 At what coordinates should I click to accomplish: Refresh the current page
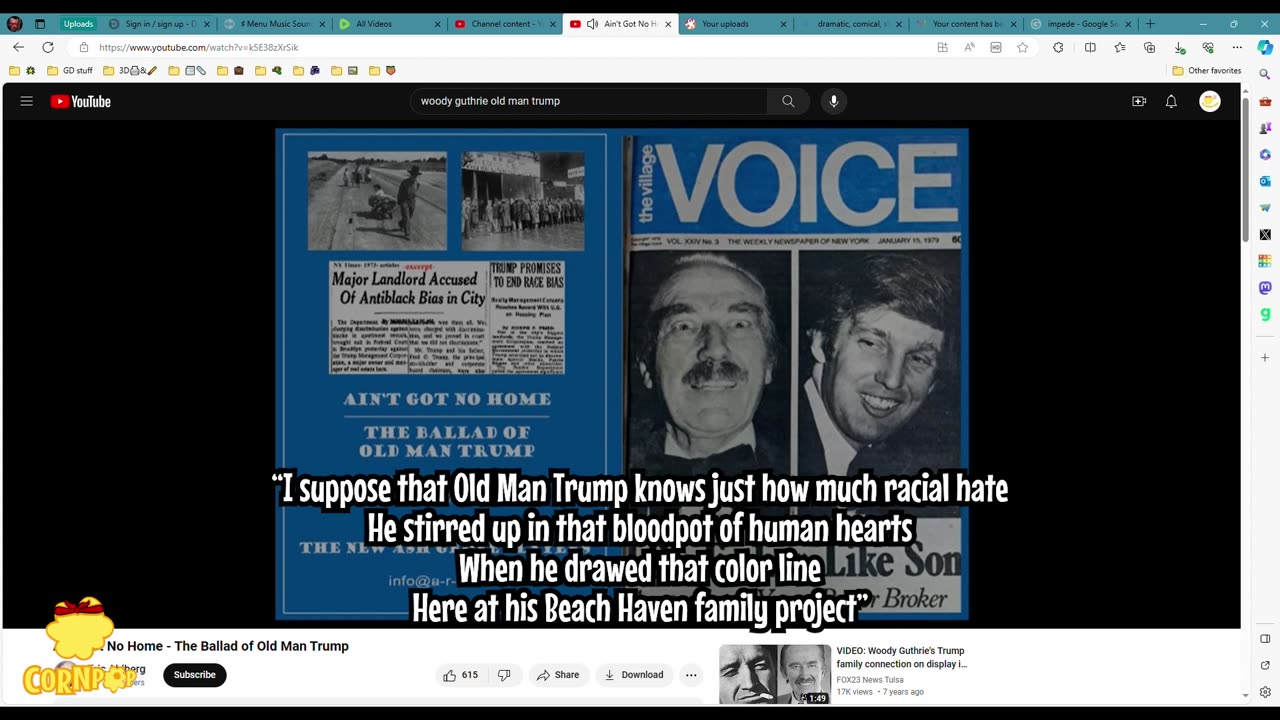(47, 47)
